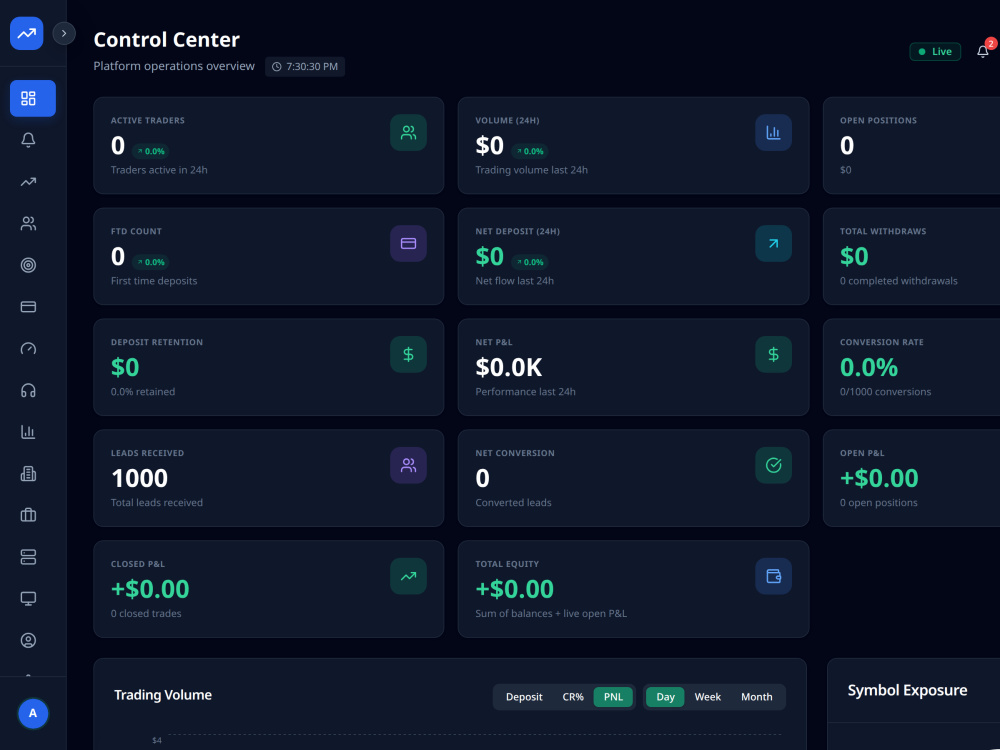1000x750 pixels.
Task: Open the notifications bell with badge
Action: [983, 51]
